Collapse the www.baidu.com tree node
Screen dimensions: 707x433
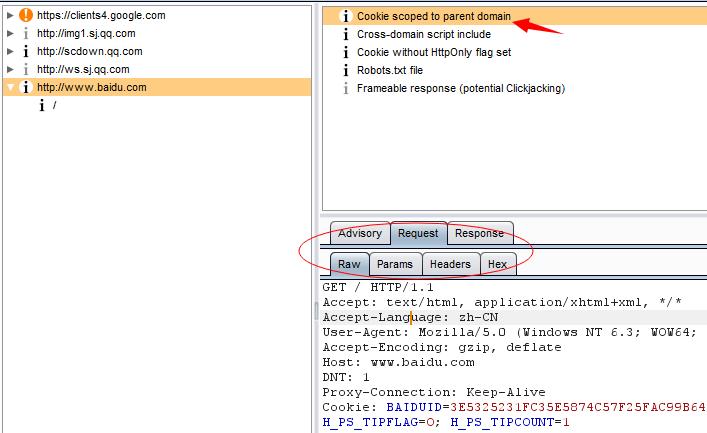(x=10, y=87)
